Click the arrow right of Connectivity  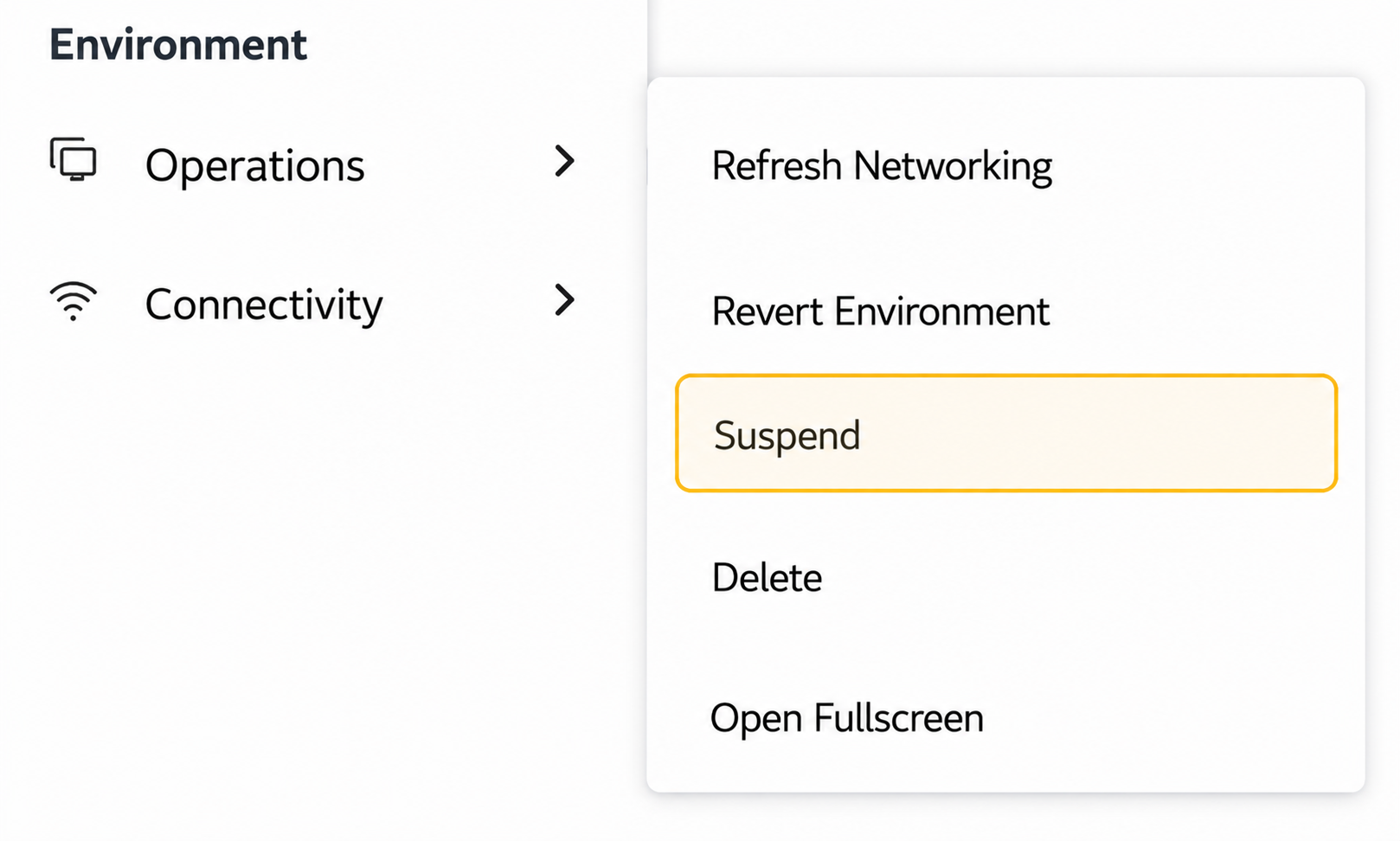coord(564,300)
